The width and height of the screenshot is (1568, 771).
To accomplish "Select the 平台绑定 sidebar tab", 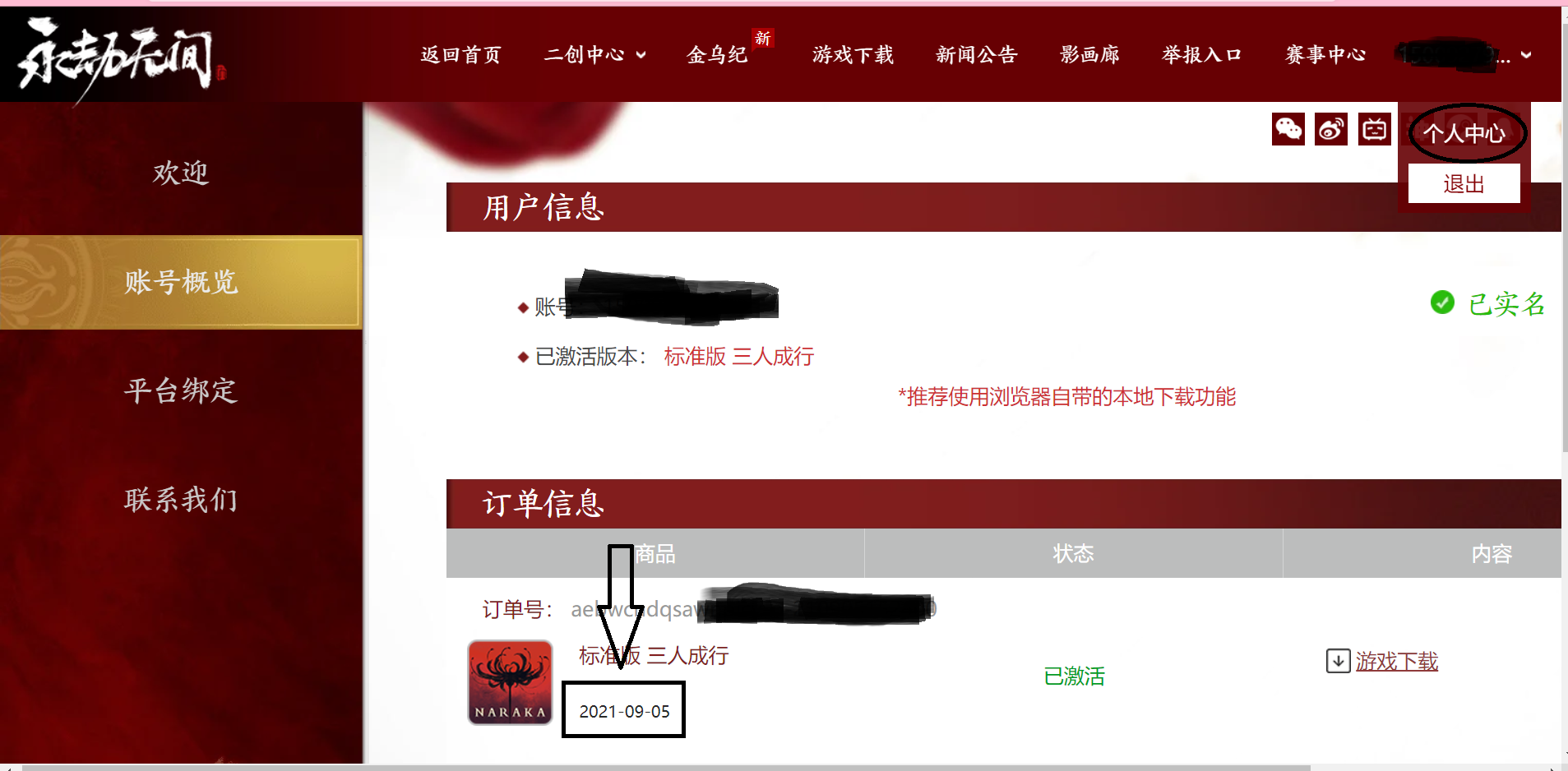I will pos(181,390).
